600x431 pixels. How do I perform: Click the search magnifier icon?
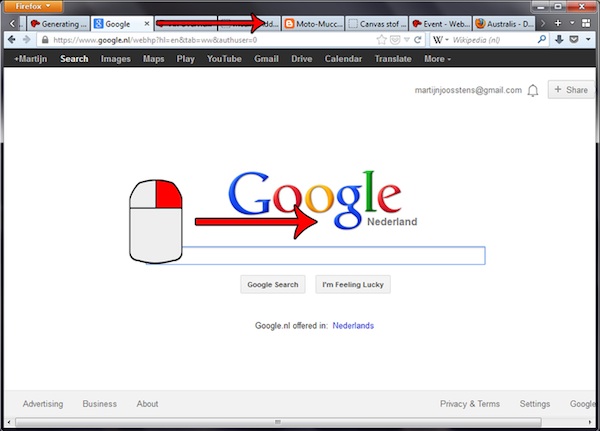pos(542,39)
